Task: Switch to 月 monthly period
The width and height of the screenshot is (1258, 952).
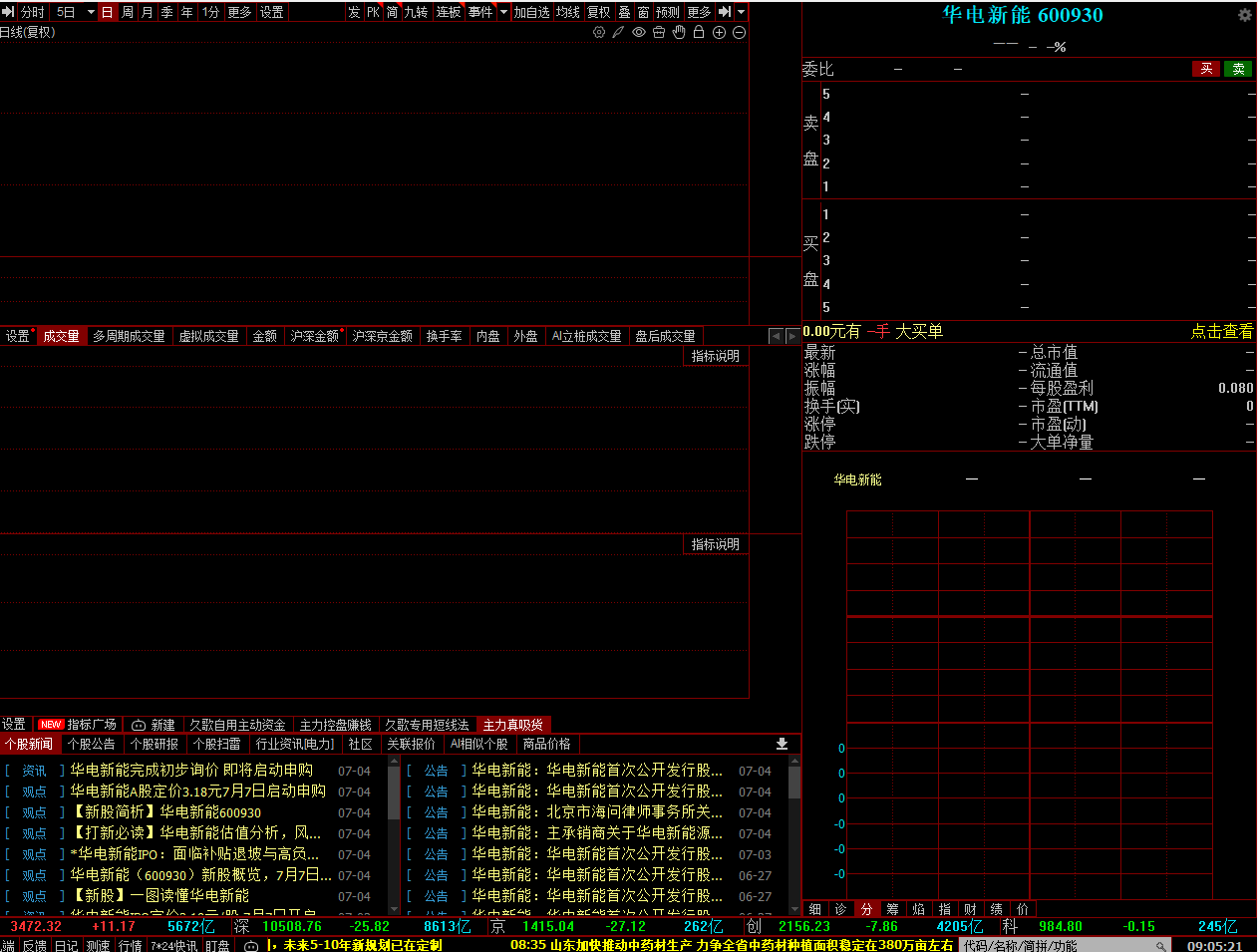Action: pyautogui.click(x=148, y=12)
